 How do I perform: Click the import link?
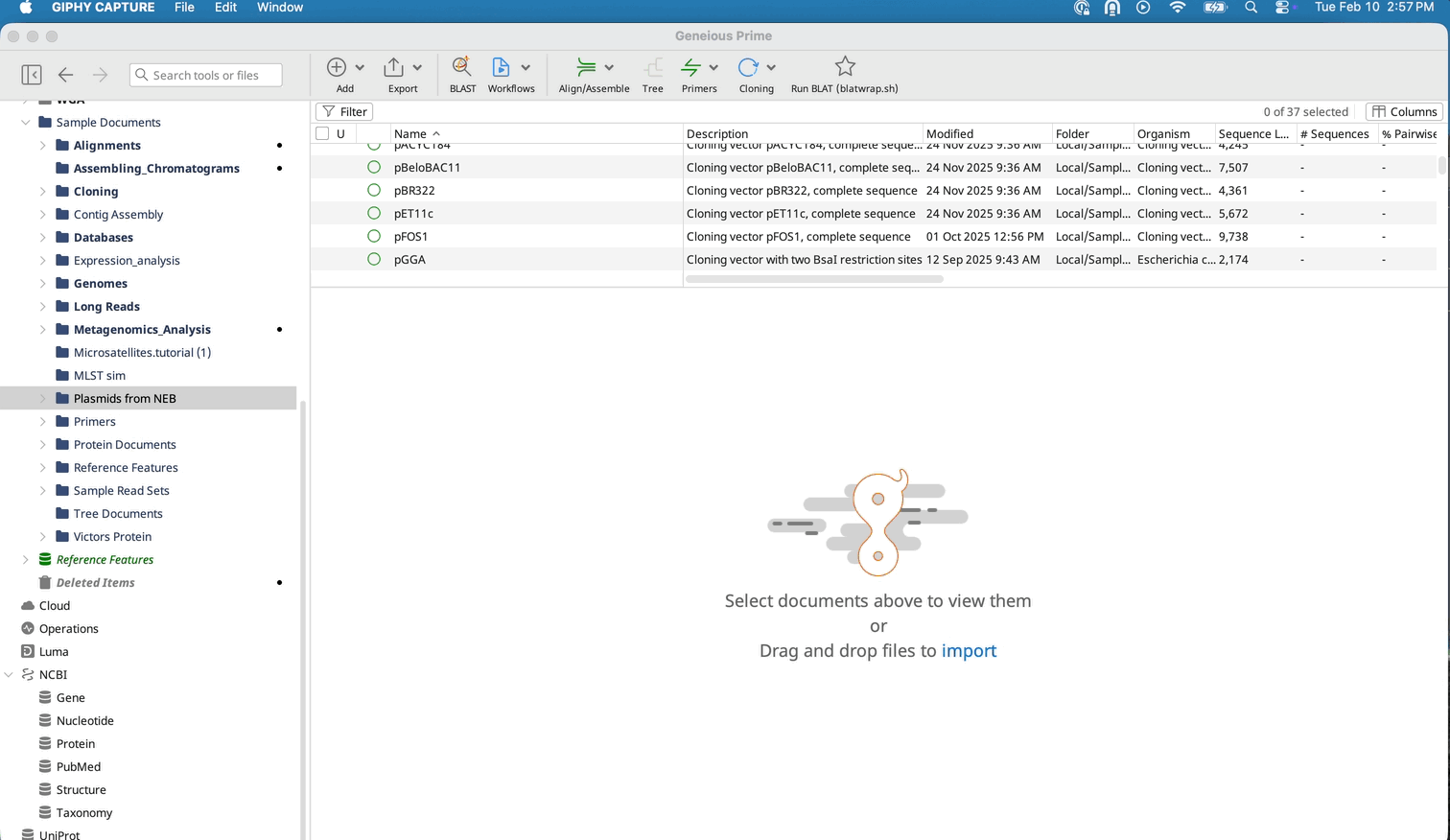click(969, 651)
